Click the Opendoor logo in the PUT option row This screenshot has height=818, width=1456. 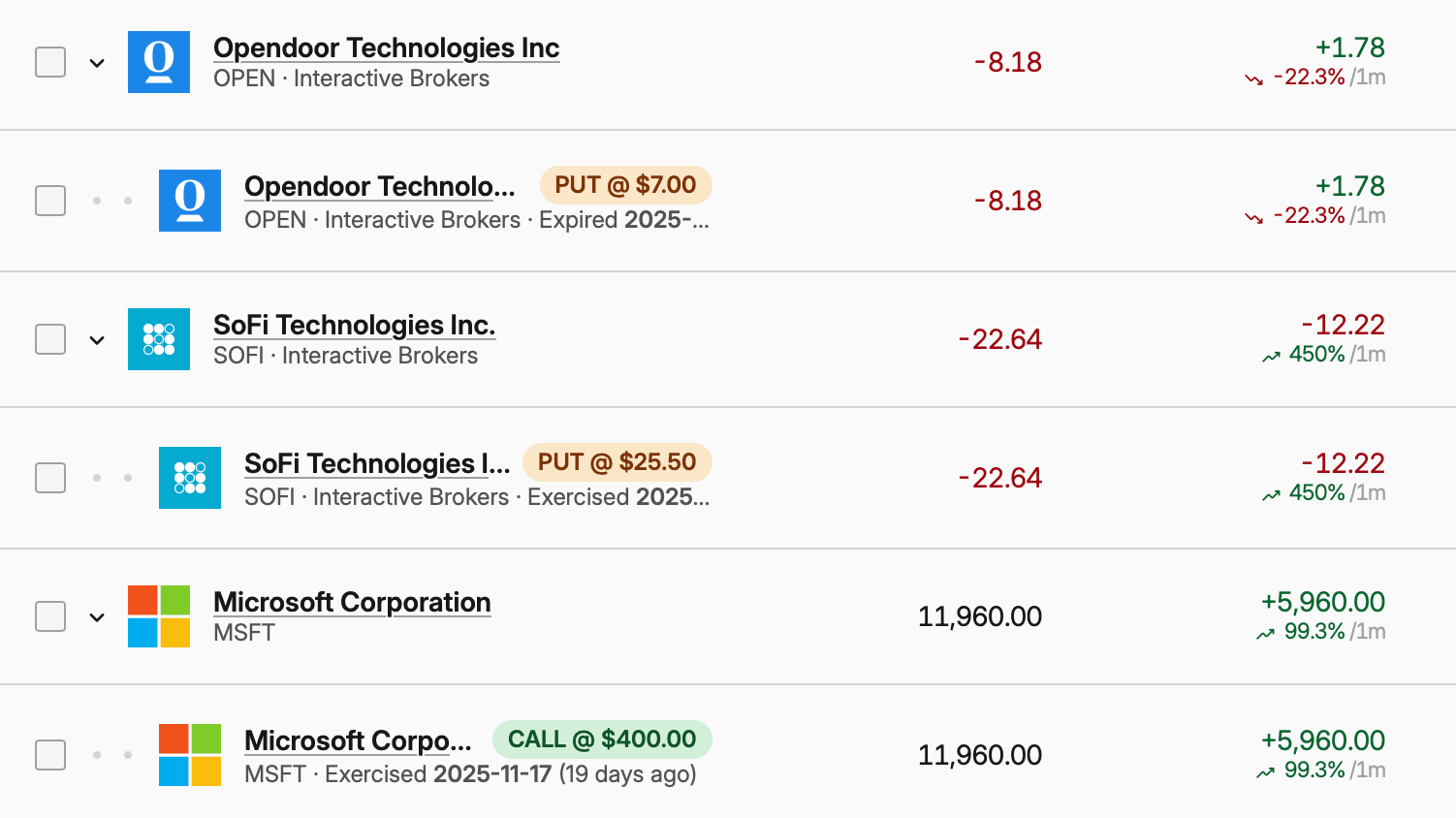click(190, 201)
